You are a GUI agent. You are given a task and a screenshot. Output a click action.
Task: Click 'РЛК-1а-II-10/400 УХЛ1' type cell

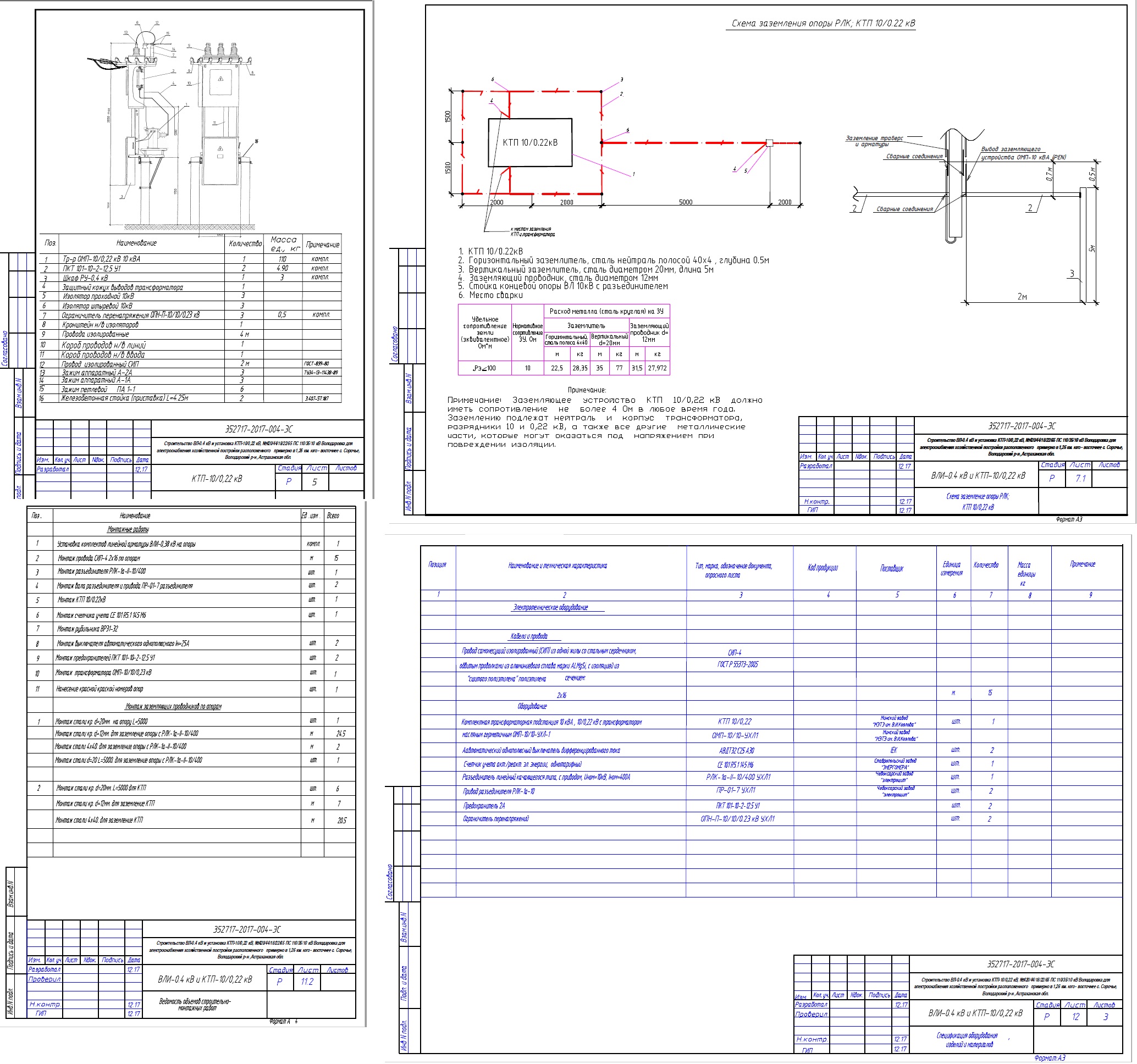[x=738, y=777]
